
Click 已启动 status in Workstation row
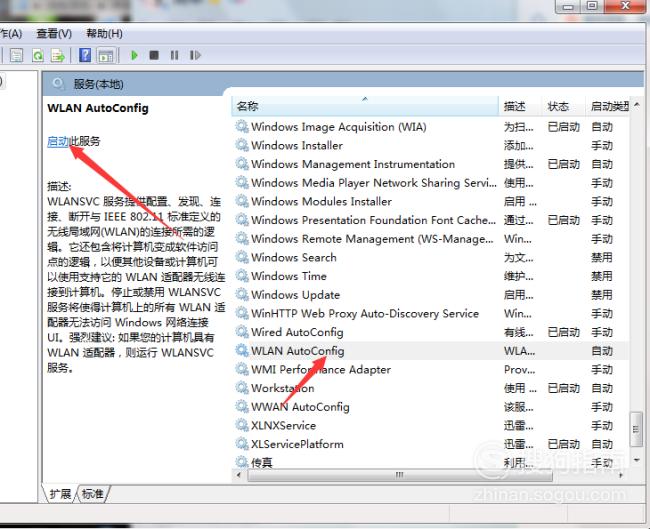[x=563, y=388]
